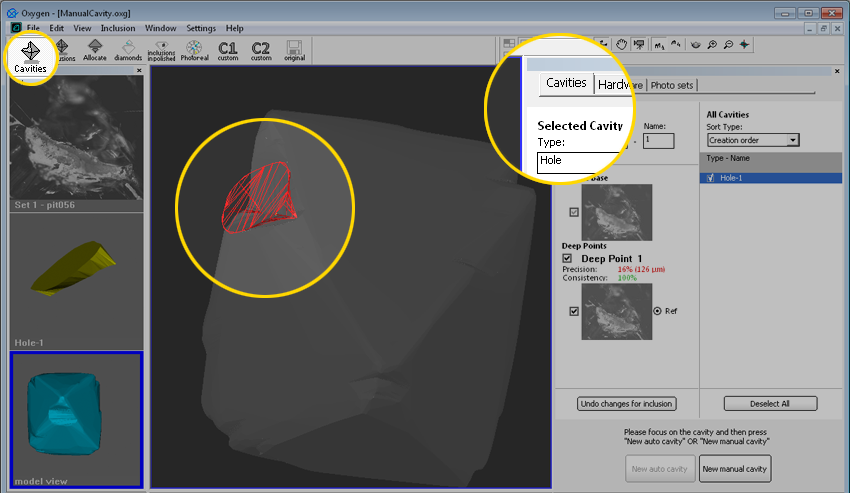This screenshot has height=493, width=850.
Task: Switch to C2 custom view
Action: coord(261,49)
